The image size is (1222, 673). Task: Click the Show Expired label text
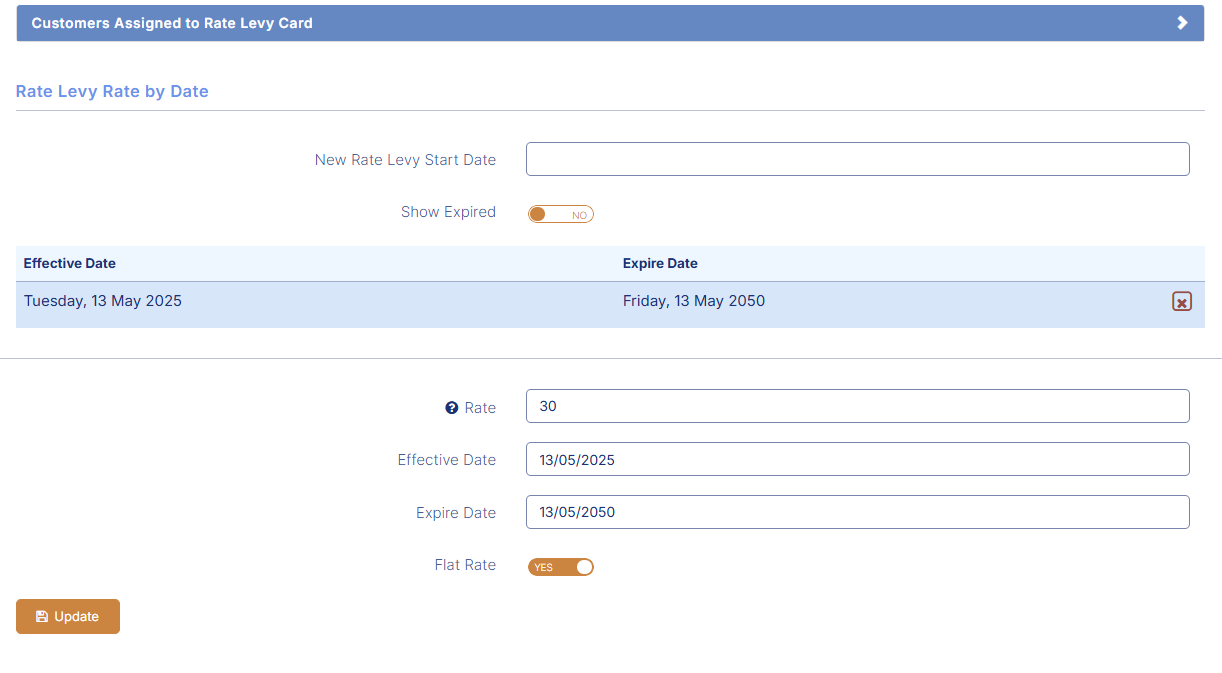(x=448, y=212)
